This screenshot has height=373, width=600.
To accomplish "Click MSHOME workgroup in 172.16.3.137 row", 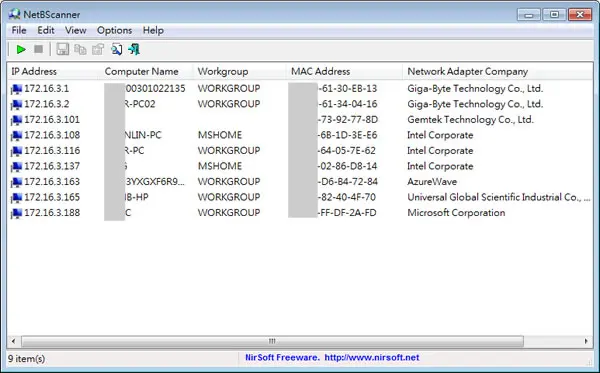I will [220, 166].
